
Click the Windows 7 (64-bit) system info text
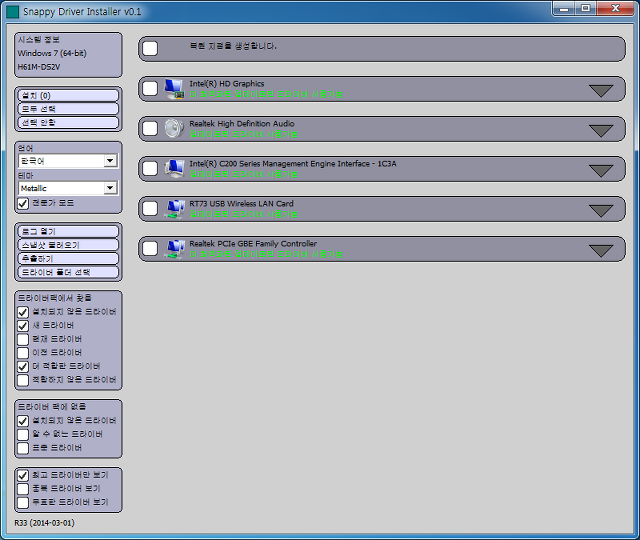point(52,53)
